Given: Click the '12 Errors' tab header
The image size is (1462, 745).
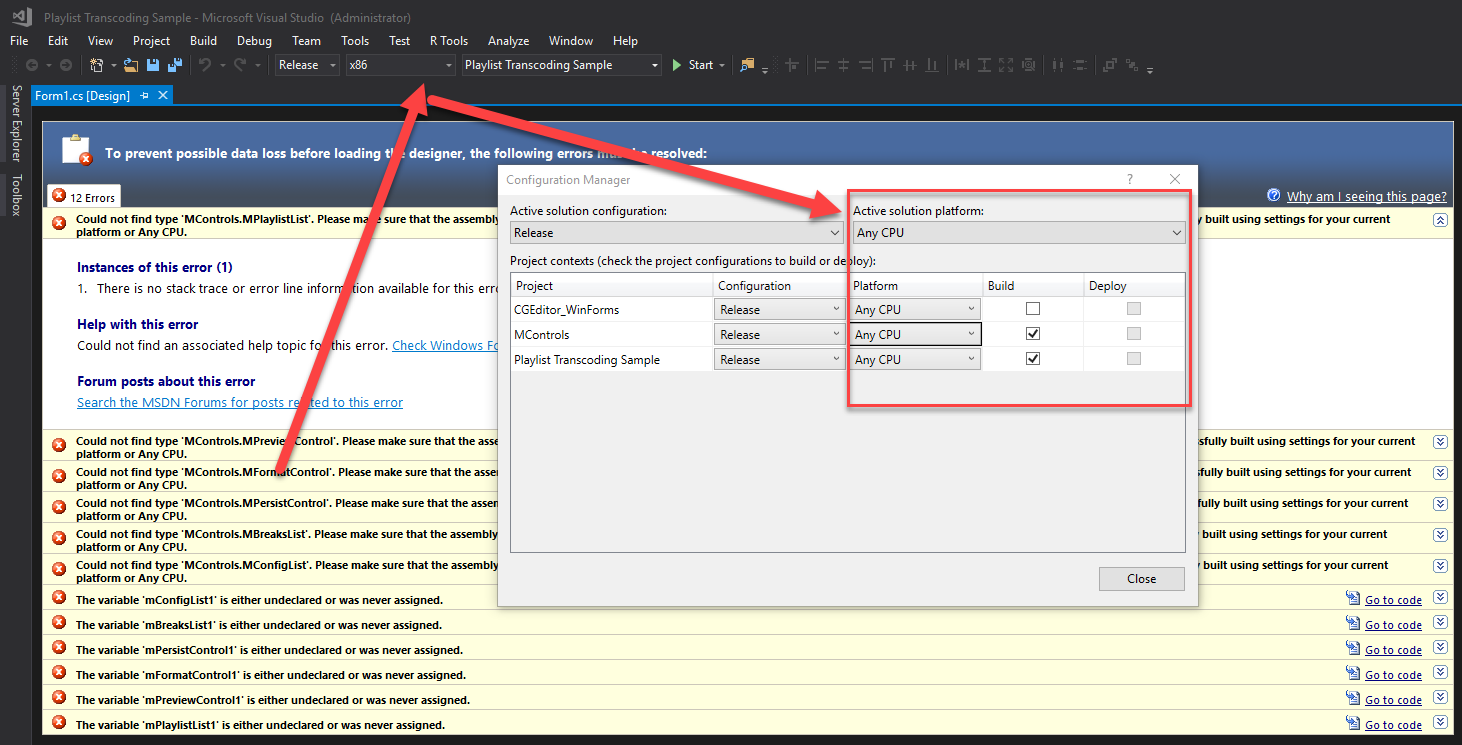Looking at the screenshot, I should tap(85, 196).
